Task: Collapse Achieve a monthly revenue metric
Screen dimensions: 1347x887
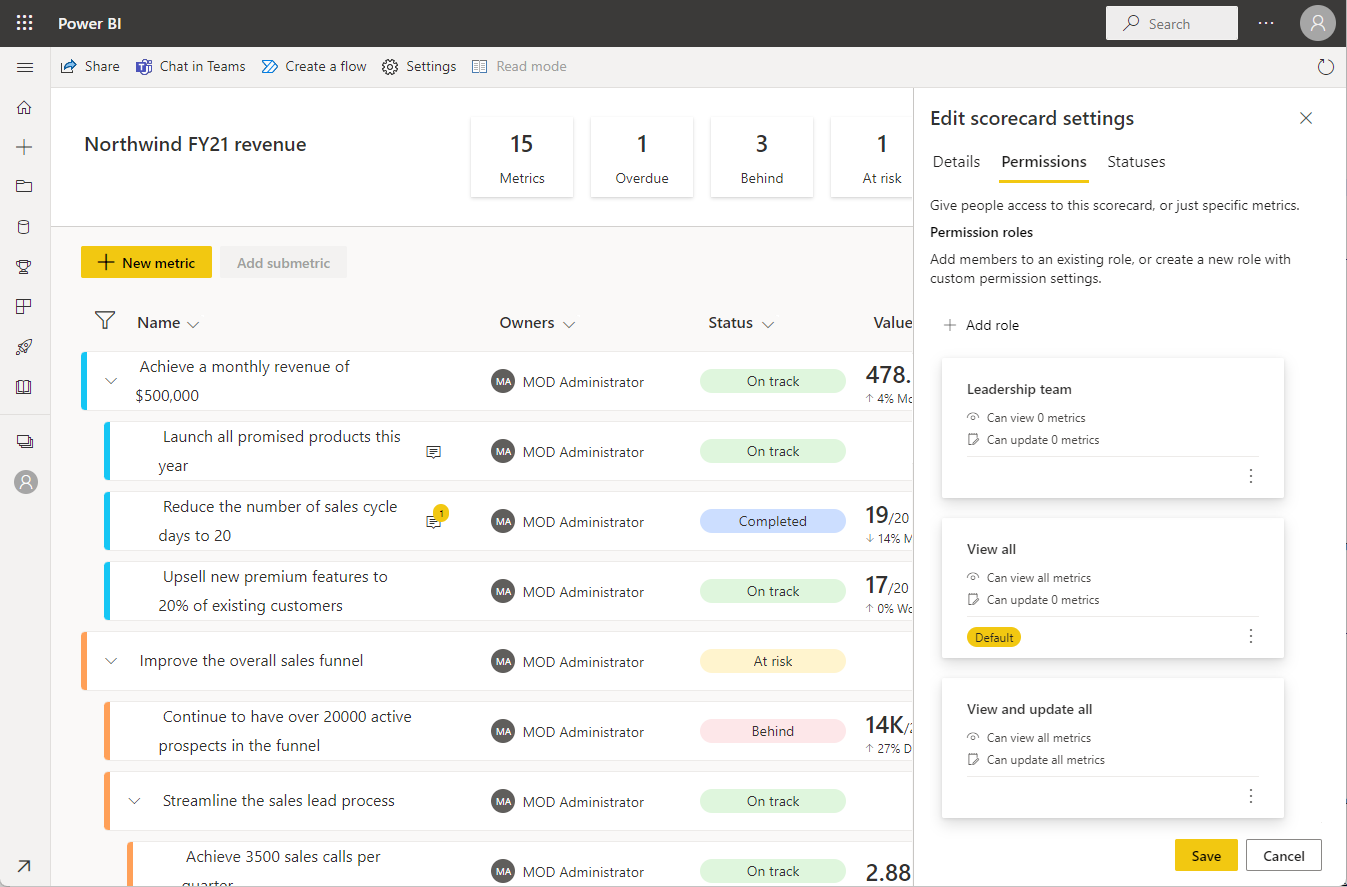Action: point(111,381)
